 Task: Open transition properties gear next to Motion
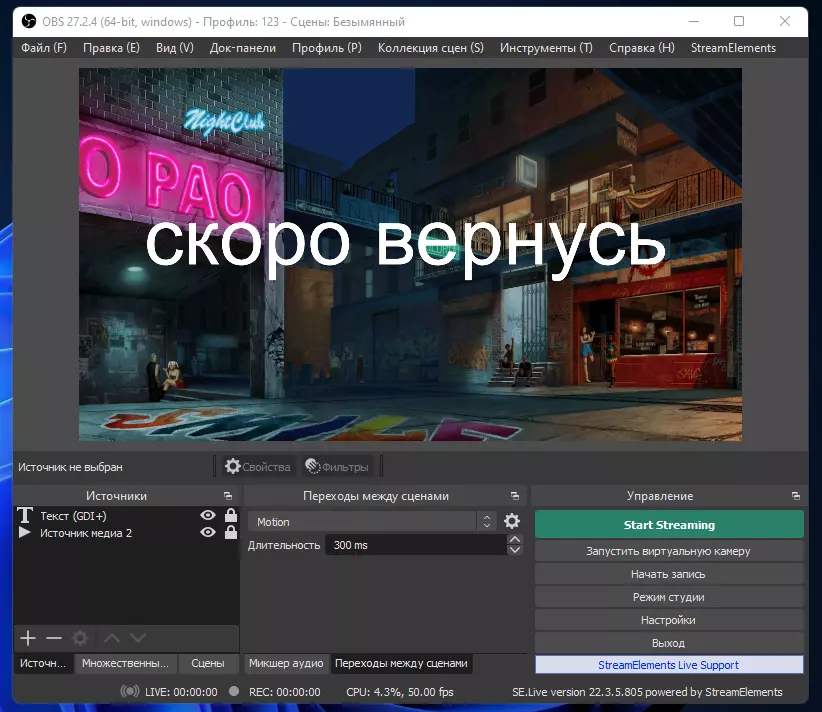(512, 521)
